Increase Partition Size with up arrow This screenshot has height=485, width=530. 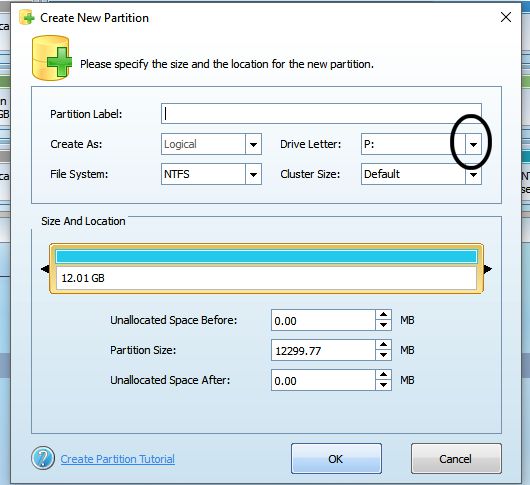click(x=383, y=344)
